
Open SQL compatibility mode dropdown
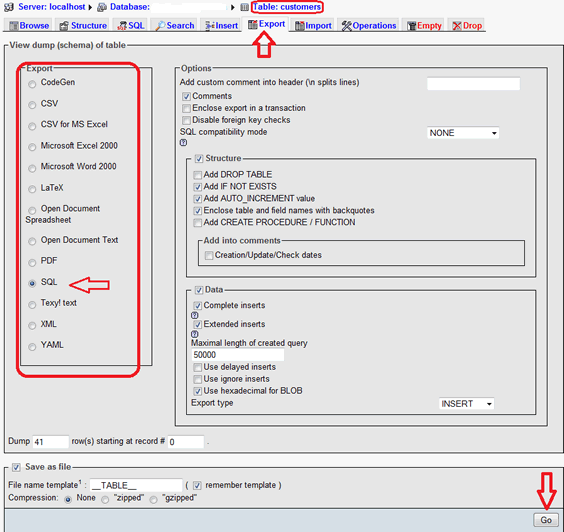tap(463, 133)
